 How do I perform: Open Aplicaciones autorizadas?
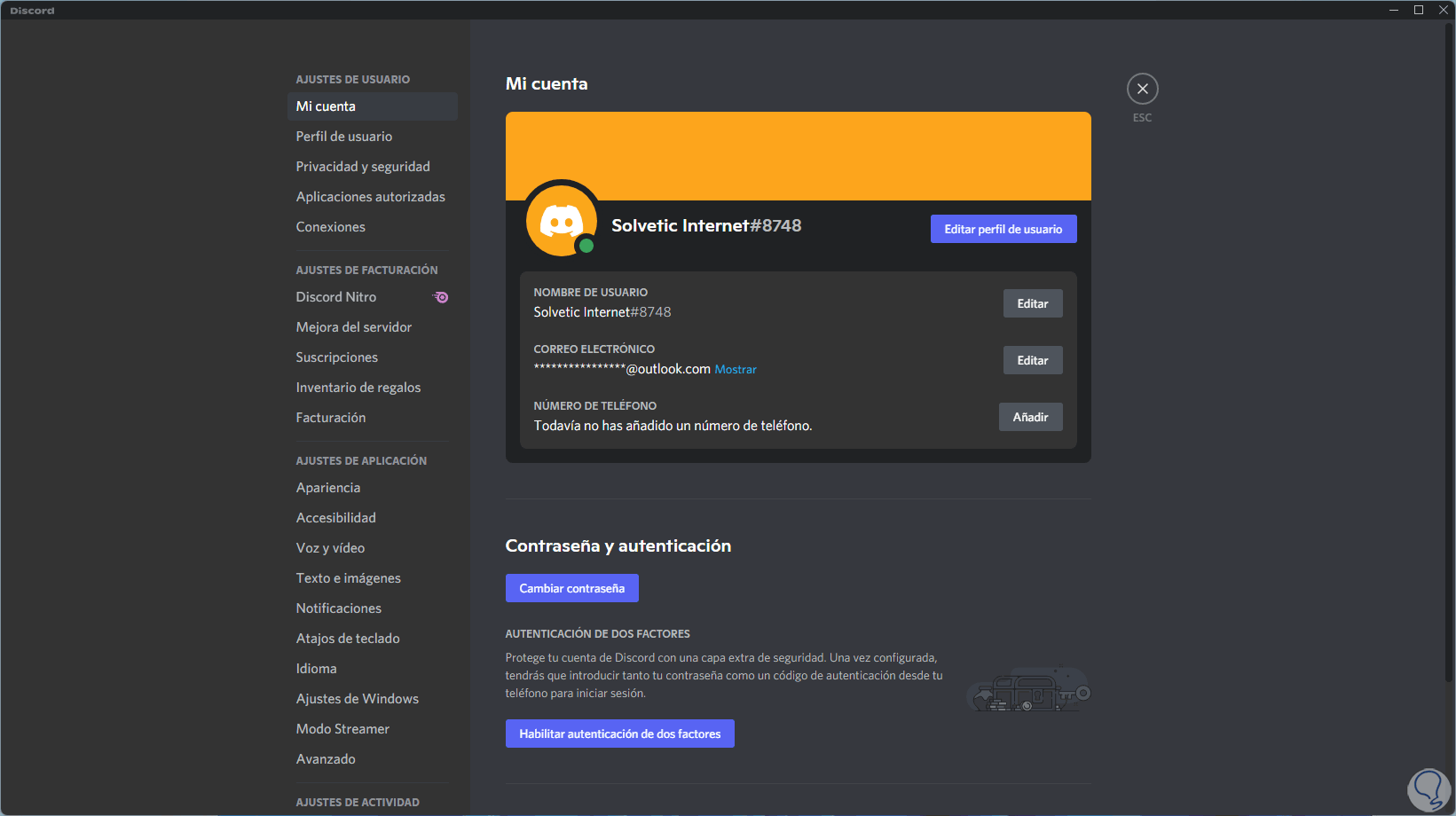point(373,197)
